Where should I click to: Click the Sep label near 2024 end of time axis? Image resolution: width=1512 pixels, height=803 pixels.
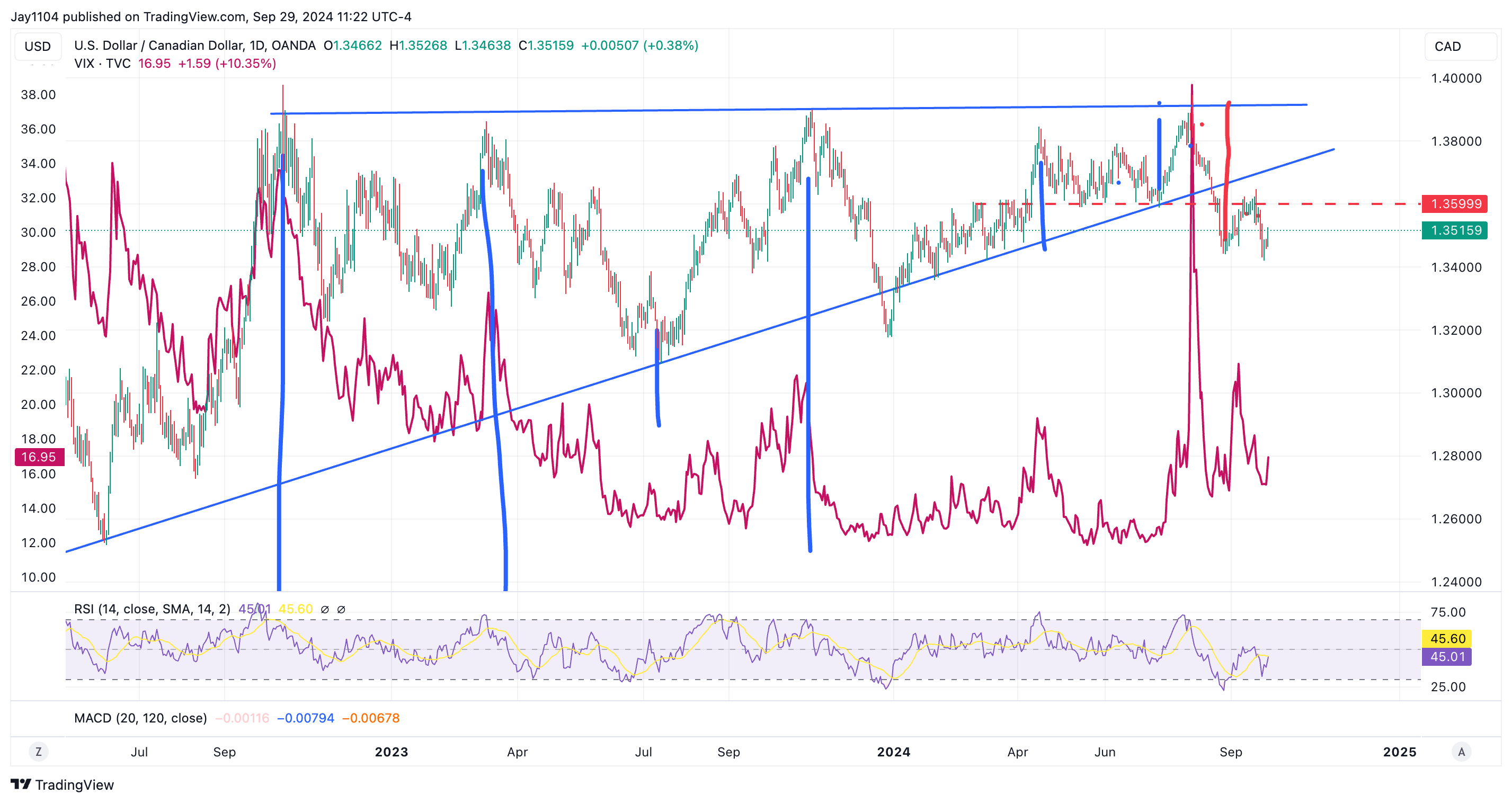1231,752
